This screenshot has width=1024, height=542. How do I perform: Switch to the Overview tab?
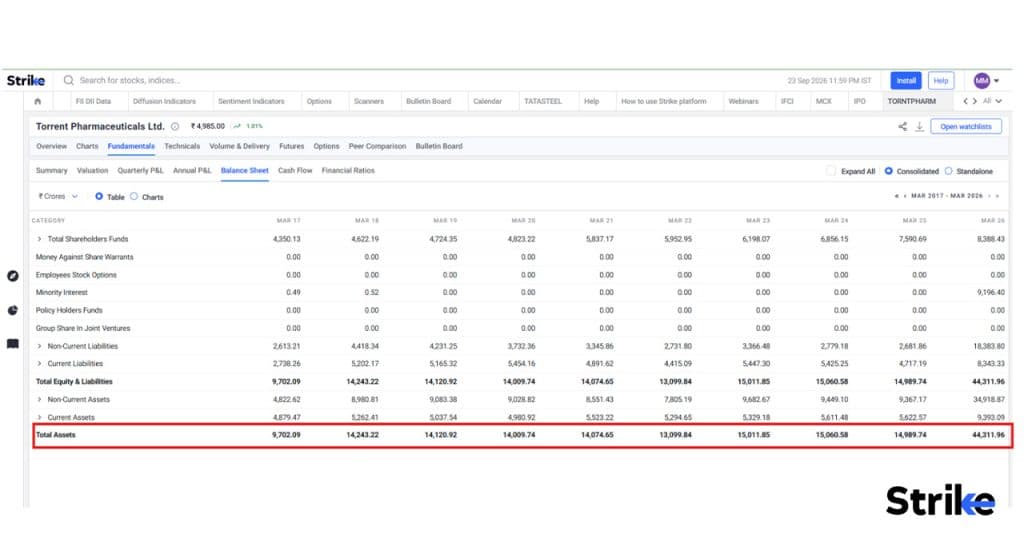pyautogui.click(x=52, y=146)
